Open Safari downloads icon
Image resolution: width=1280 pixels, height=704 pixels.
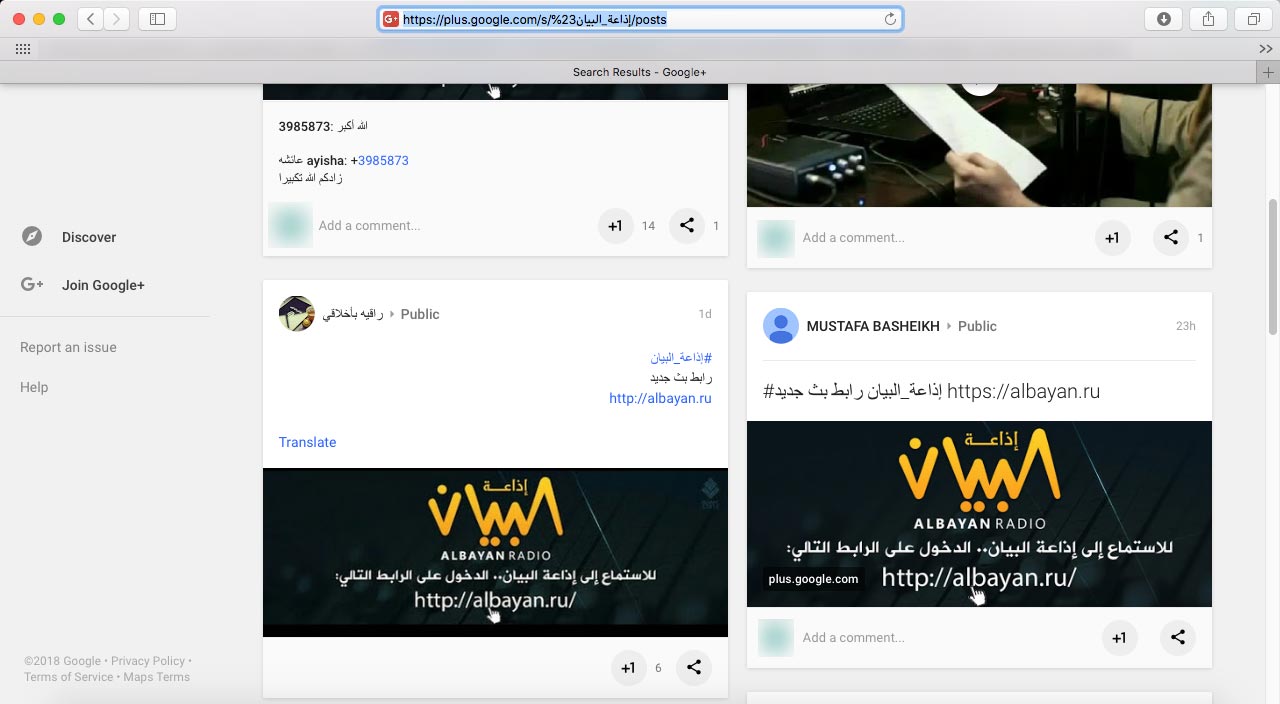[x=1163, y=19]
